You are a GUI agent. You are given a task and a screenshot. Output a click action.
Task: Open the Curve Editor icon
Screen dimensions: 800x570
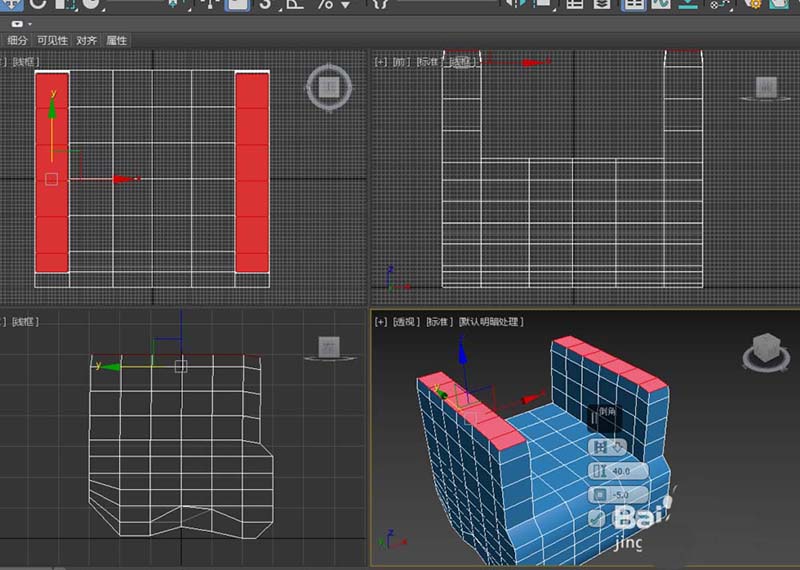[661, 4]
